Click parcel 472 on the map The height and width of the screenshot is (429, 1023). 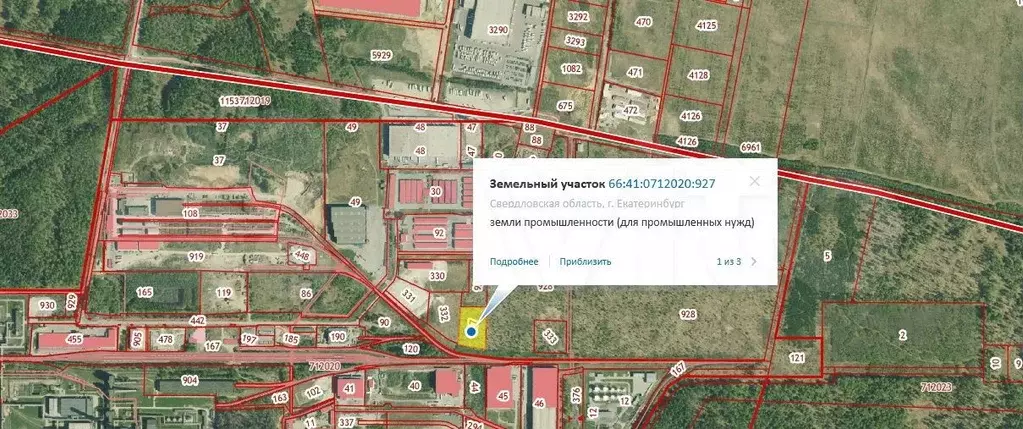630,109
